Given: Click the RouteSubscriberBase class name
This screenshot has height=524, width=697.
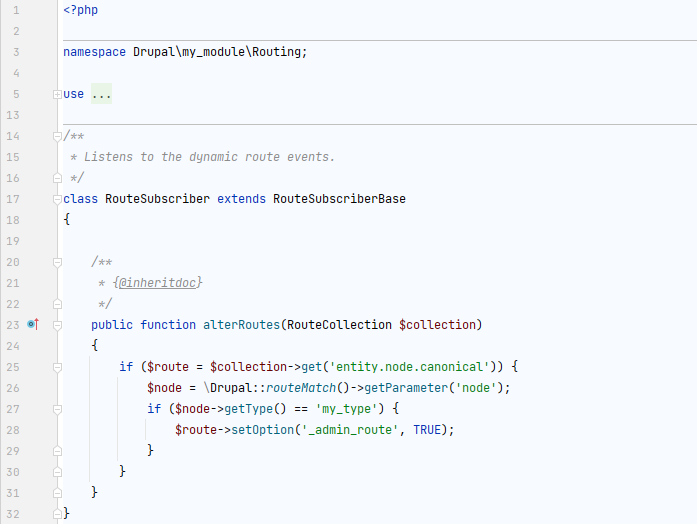Looking at the screenshot, I should [x=339, y=199].
